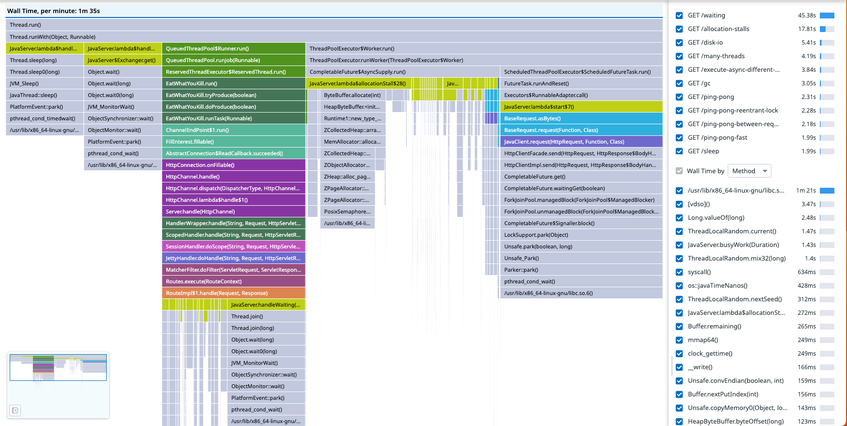Open the Wall Time by Method dropdown
The width and height of the screenshot is (847, 426).
point(749,171)
